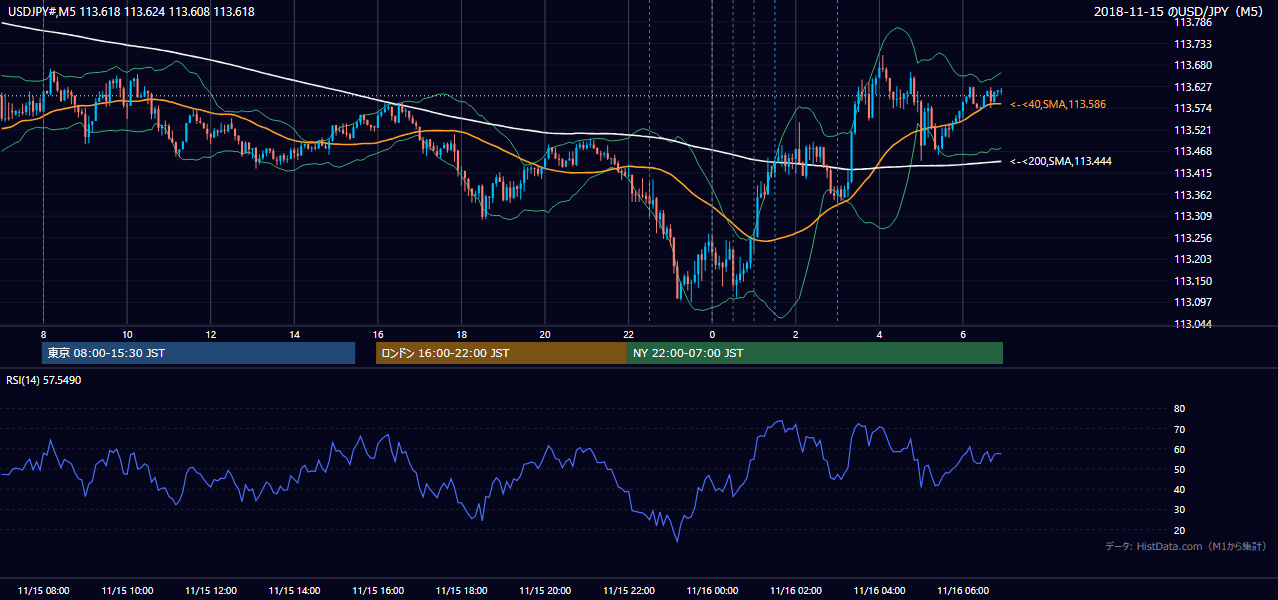Click the price axis value 113.733
The height and width of the screenshot is (600, 1278).
tap(1192, 44)
